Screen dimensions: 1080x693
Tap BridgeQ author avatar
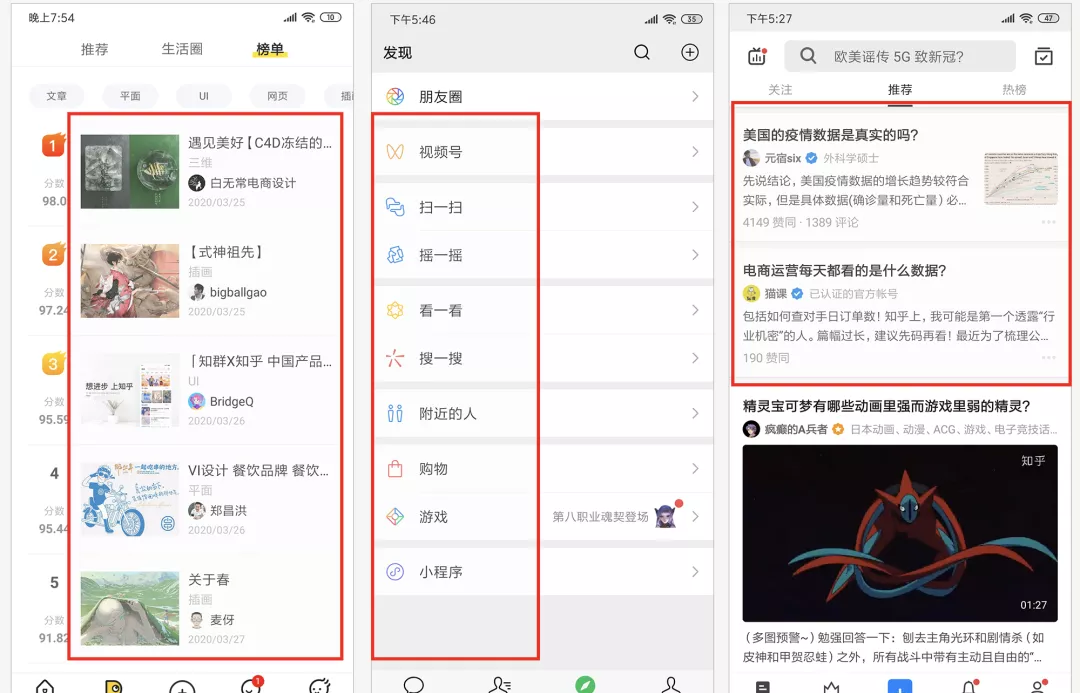click(196, 401)
